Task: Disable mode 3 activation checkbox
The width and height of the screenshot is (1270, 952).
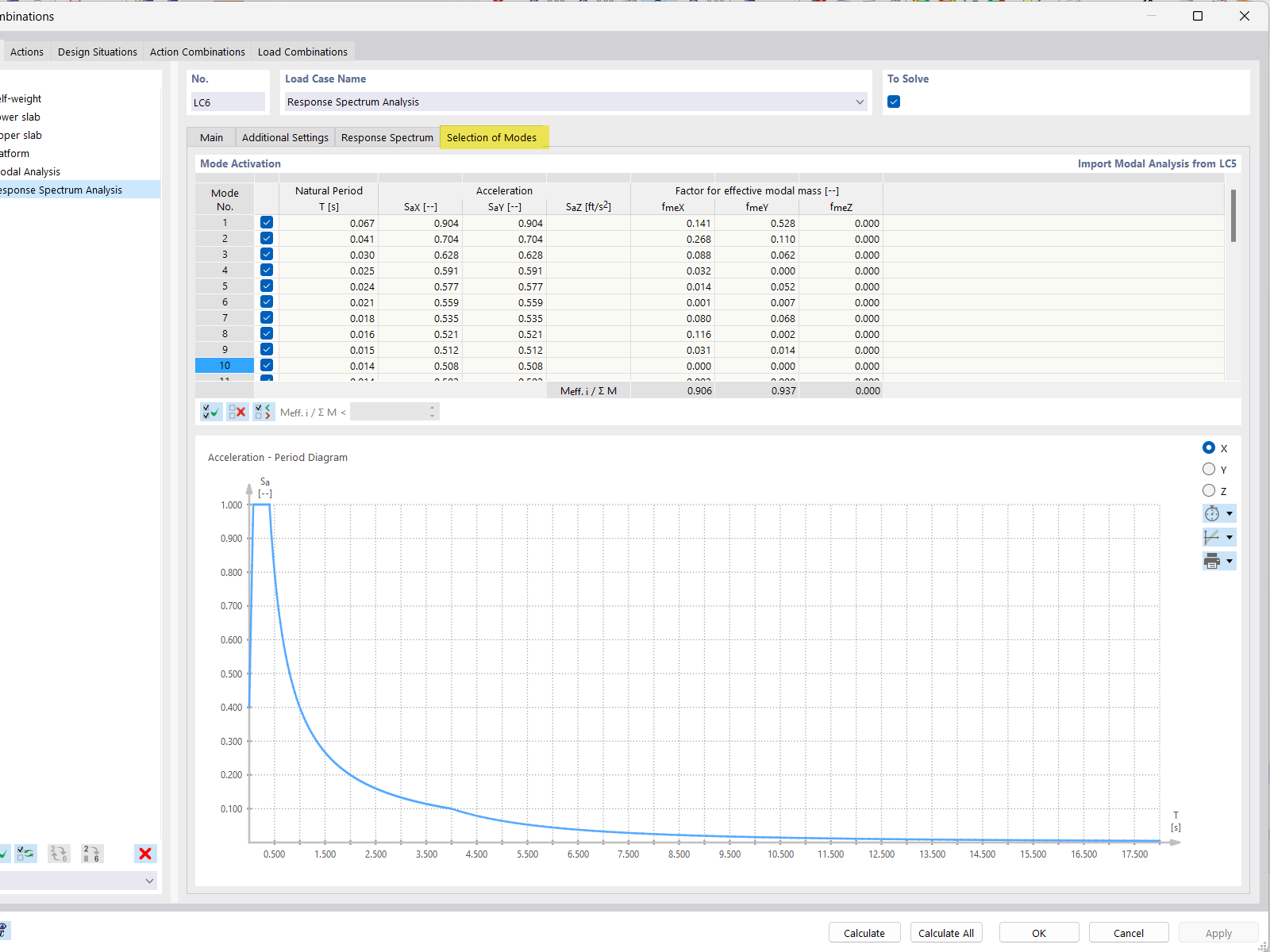Action: (266, 254)
